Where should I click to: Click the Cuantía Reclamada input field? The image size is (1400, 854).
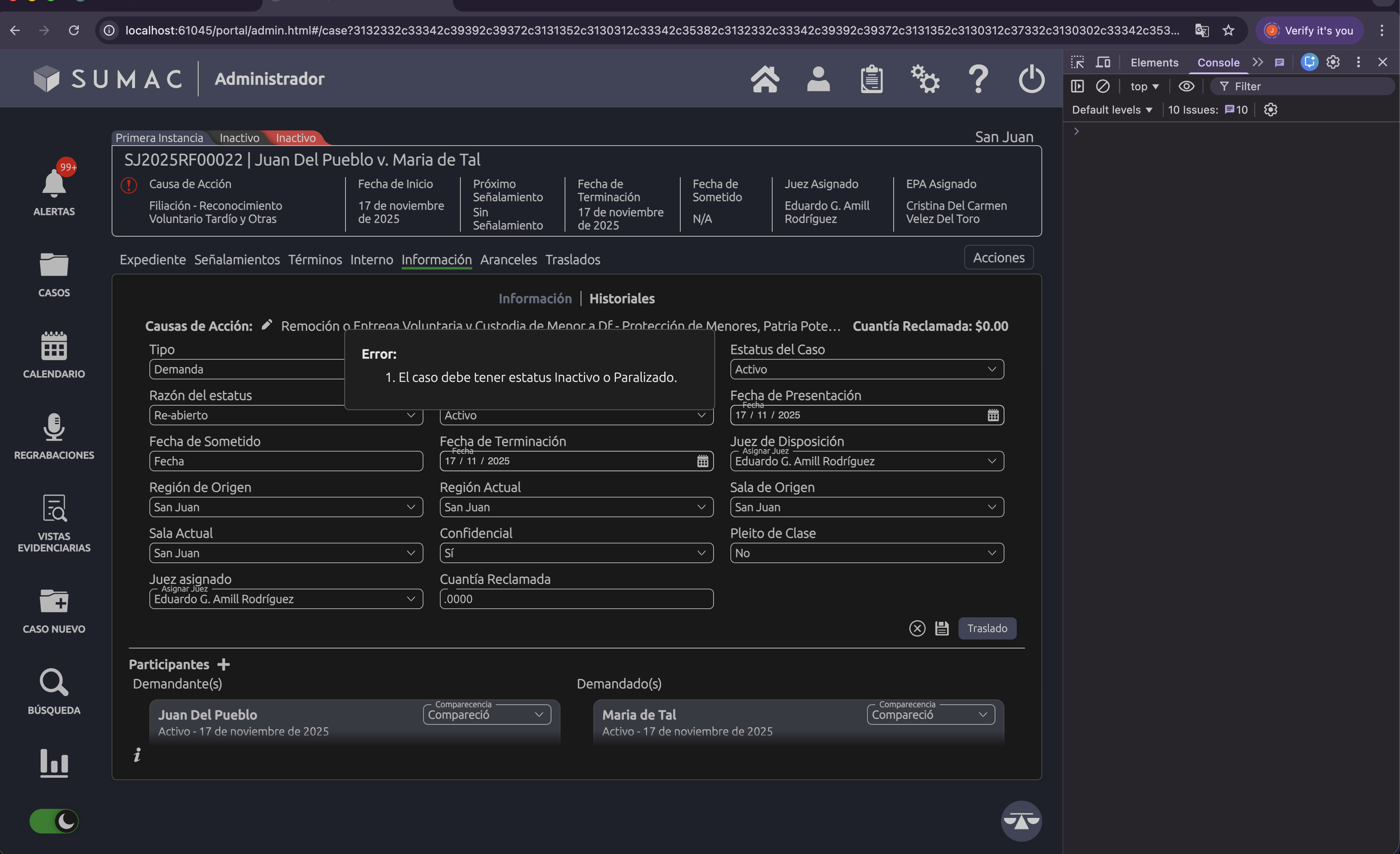(576, 599)
